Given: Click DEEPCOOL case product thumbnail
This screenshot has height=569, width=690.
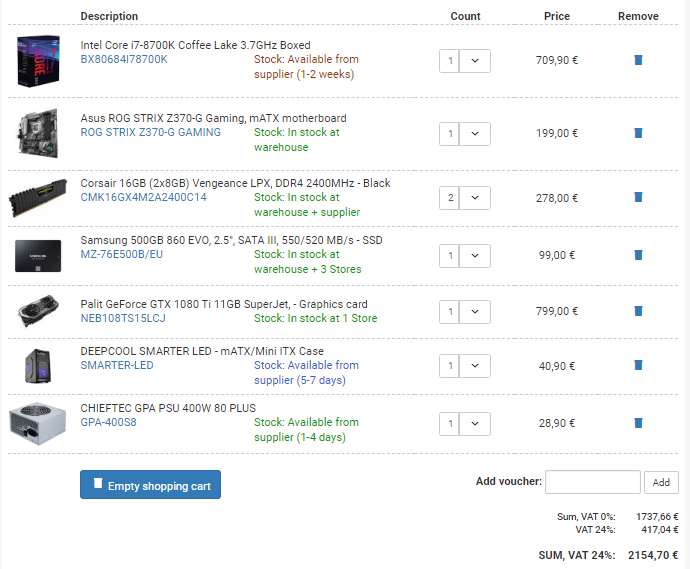Looking at the screenshot, I should click(38, 366).
